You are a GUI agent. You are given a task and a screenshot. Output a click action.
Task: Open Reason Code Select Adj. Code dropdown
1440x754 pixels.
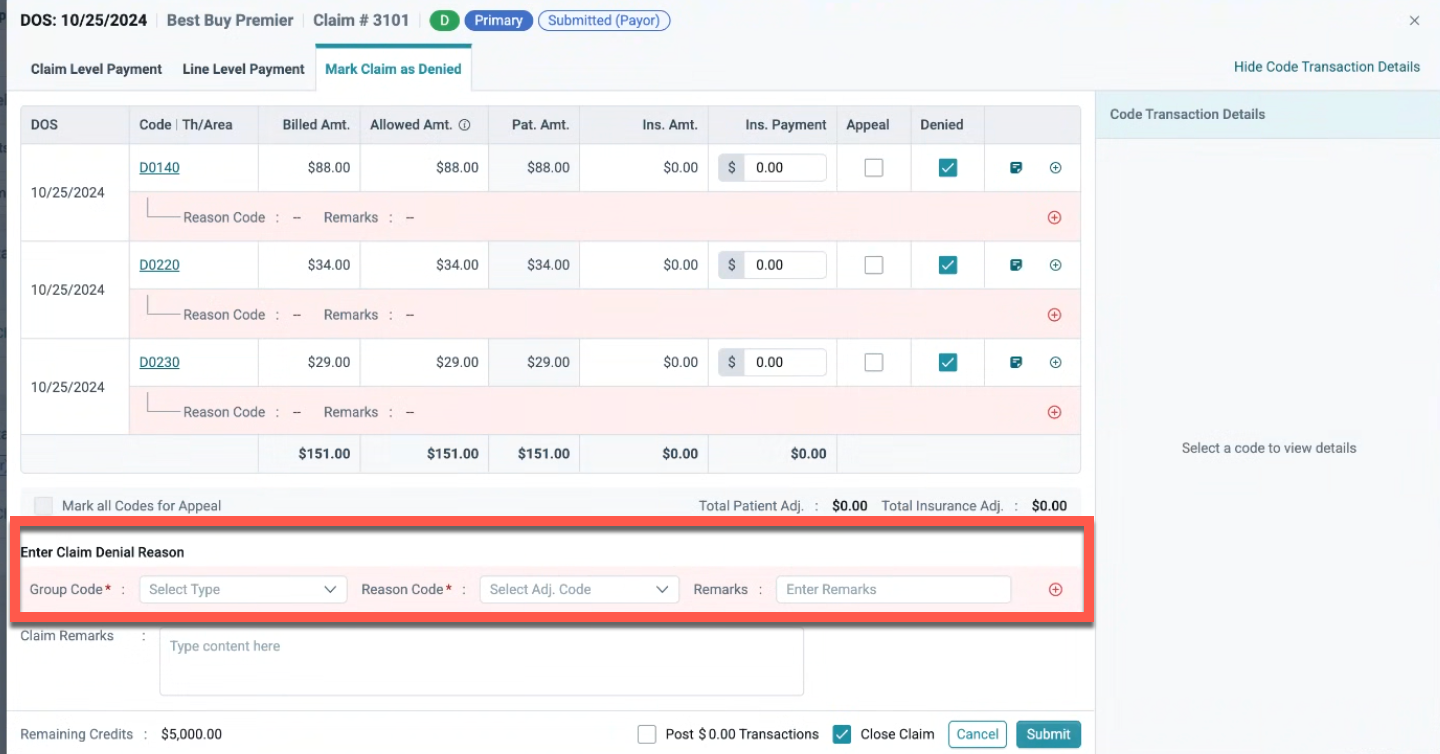(x=579, y=589)
